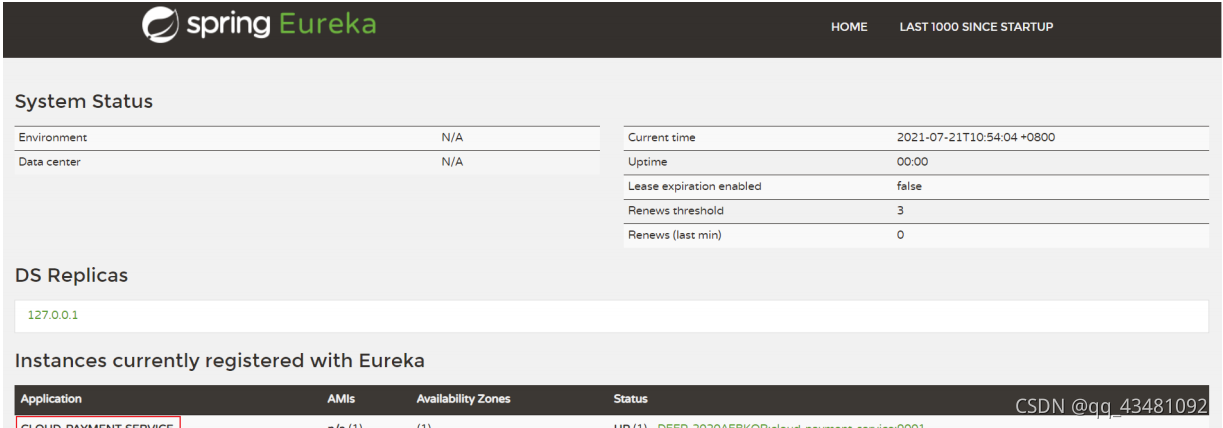Select the Renews (last min) value 0
The width and height of the screenshot is (1223, 428).
coord(900,235)
